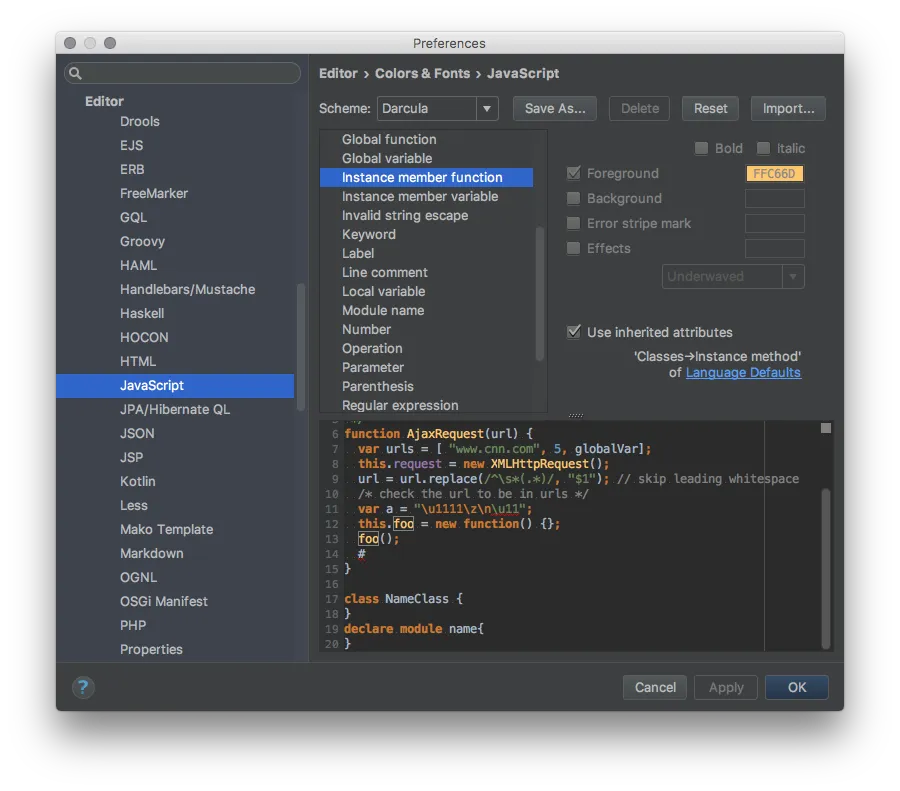This screenshot has height=791, width=900.
Task: Select Global function attribute
Action: coord(389,139)
